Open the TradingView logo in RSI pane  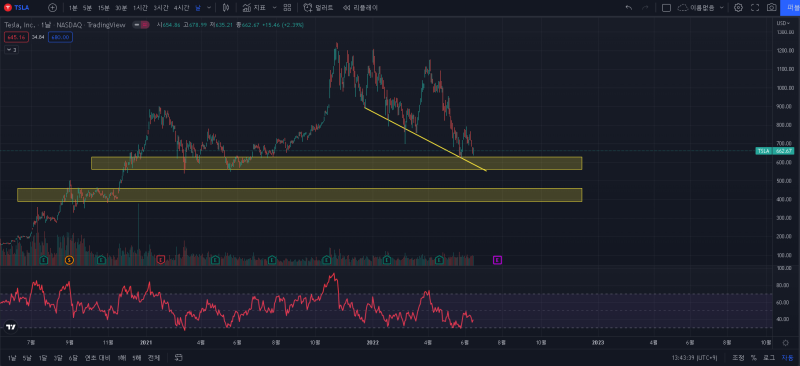click(x=11, y=327)
